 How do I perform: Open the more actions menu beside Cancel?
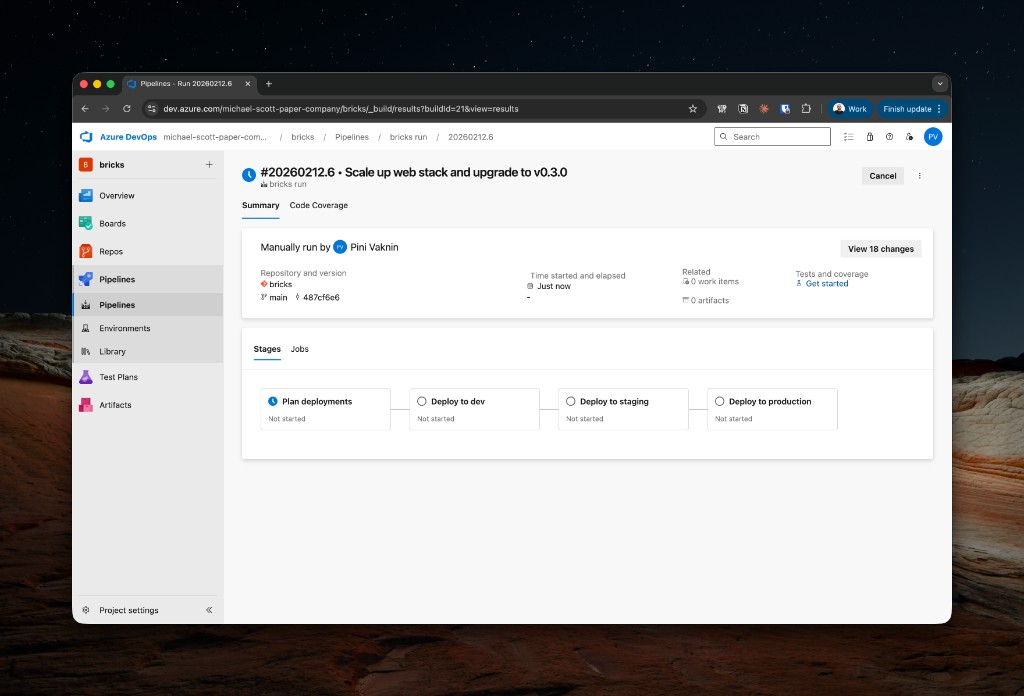click(x=920, y=176)
